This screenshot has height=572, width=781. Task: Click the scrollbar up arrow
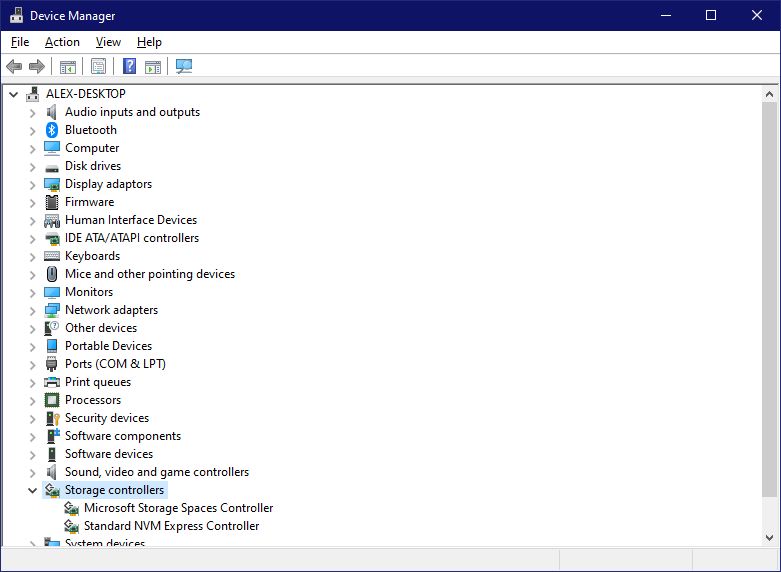point(769,94)
